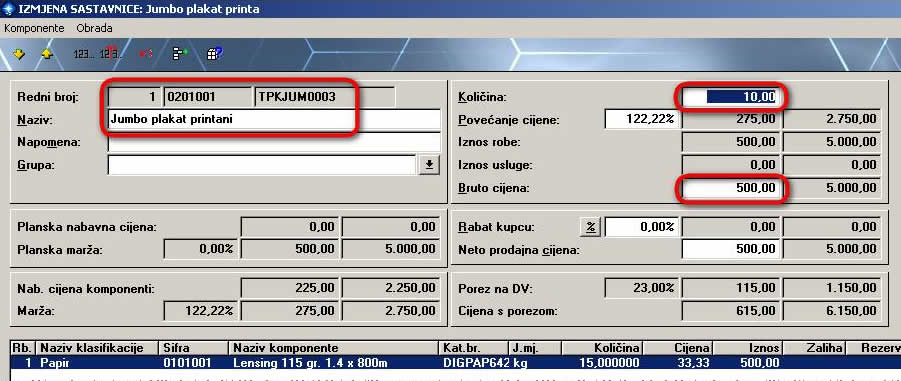The height and width of the screenshot is (381, 901).
Task: Click the plain 123 numbering toolbar icon
Action: tap(83, 54)
